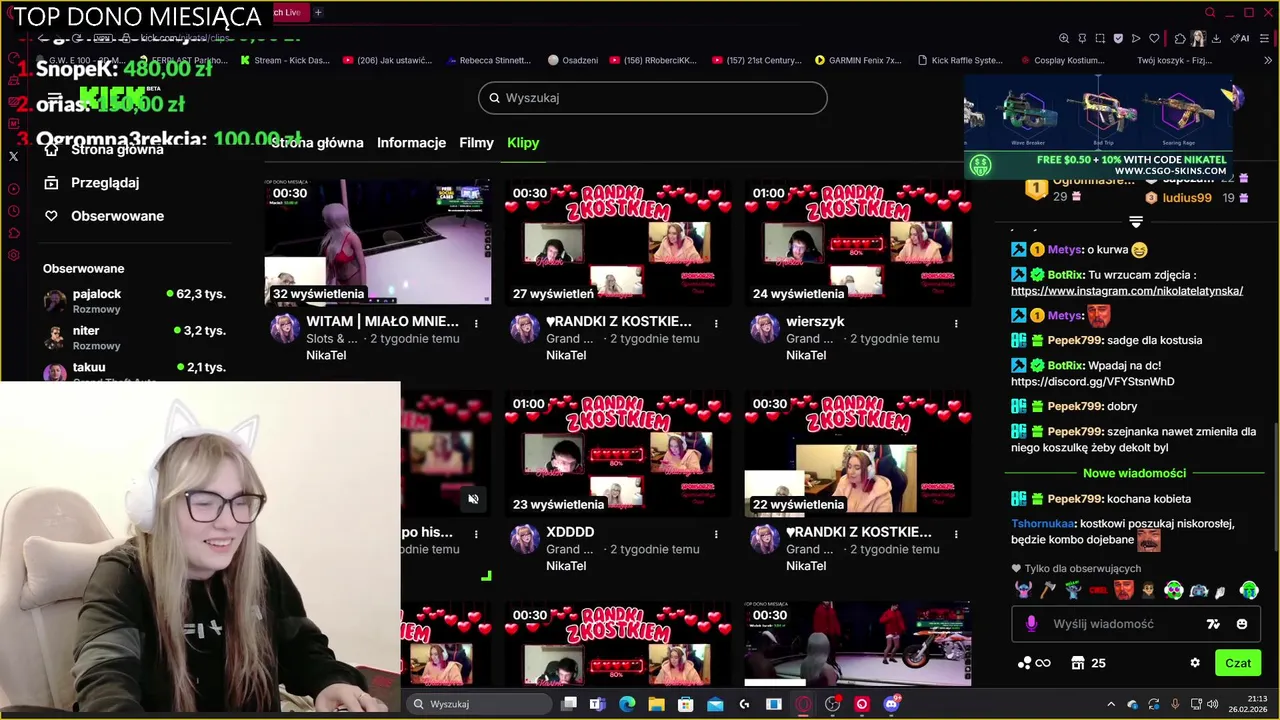Unmute the hovered clip preview speaker icon

point(473,499)
